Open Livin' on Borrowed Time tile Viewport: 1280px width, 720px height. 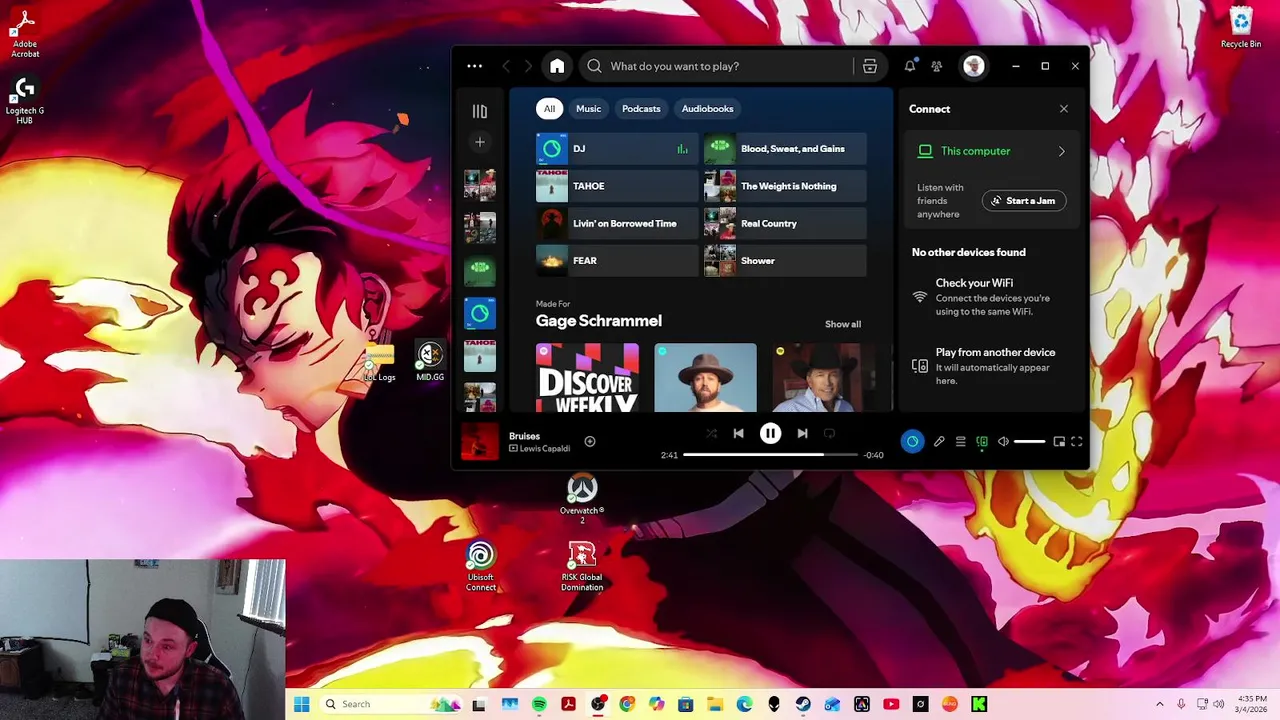(x=617, y=223)
